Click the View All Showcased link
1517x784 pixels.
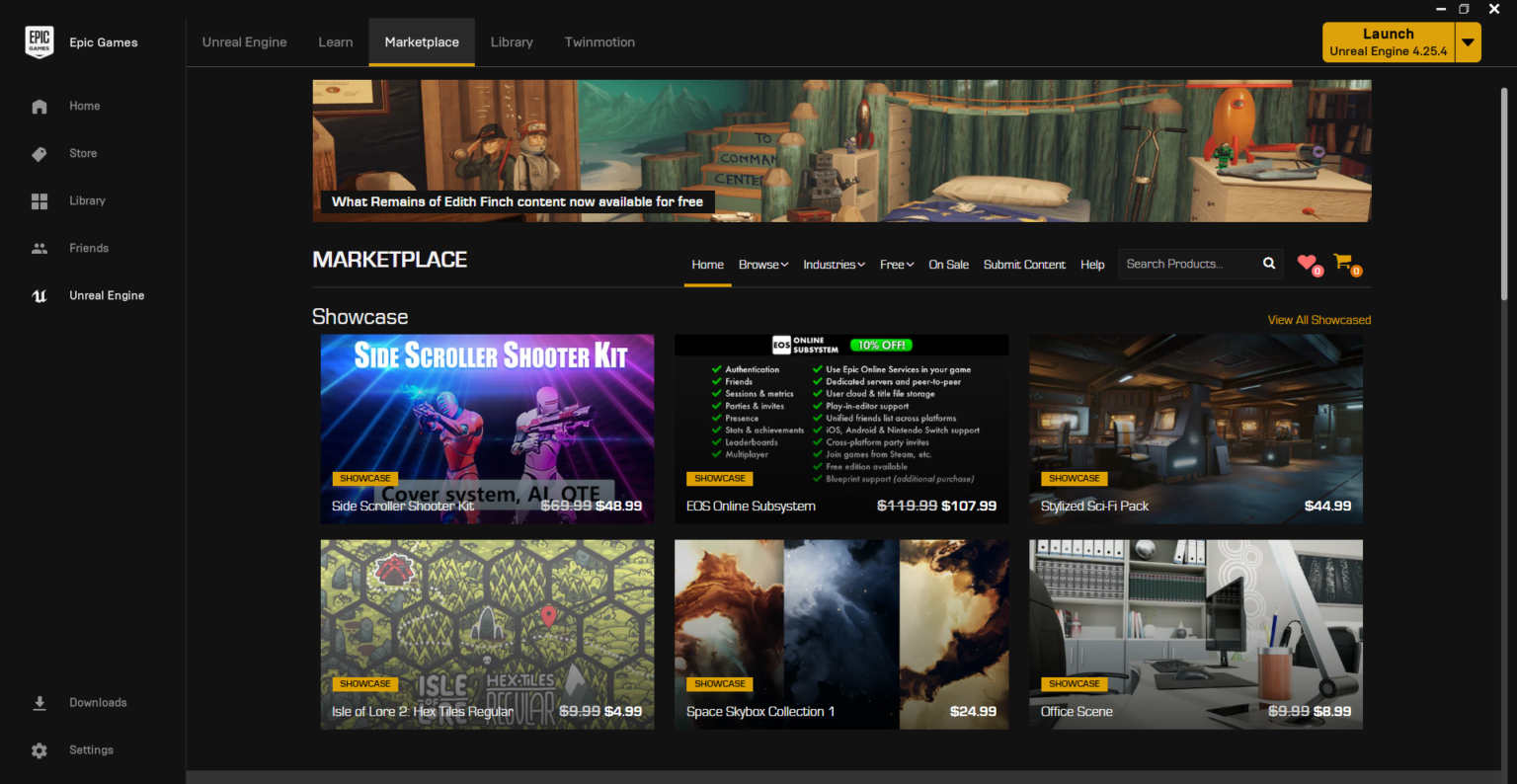point(1318,320)
